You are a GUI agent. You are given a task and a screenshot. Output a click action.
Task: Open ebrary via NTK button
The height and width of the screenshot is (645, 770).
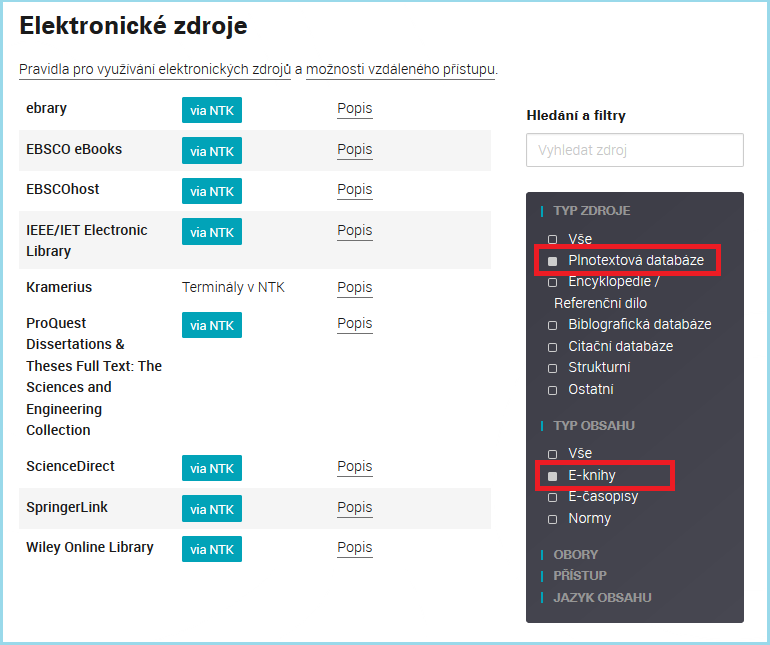click(211, 110)
